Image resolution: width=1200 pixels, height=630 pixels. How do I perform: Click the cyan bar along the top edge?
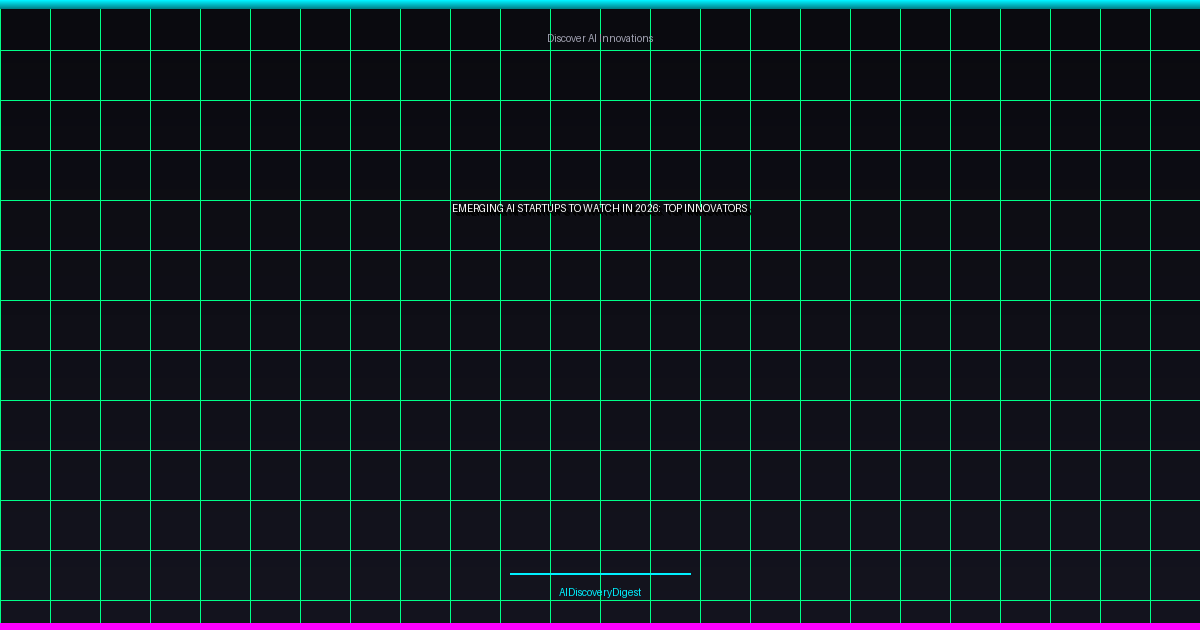[x=600, y=4]
